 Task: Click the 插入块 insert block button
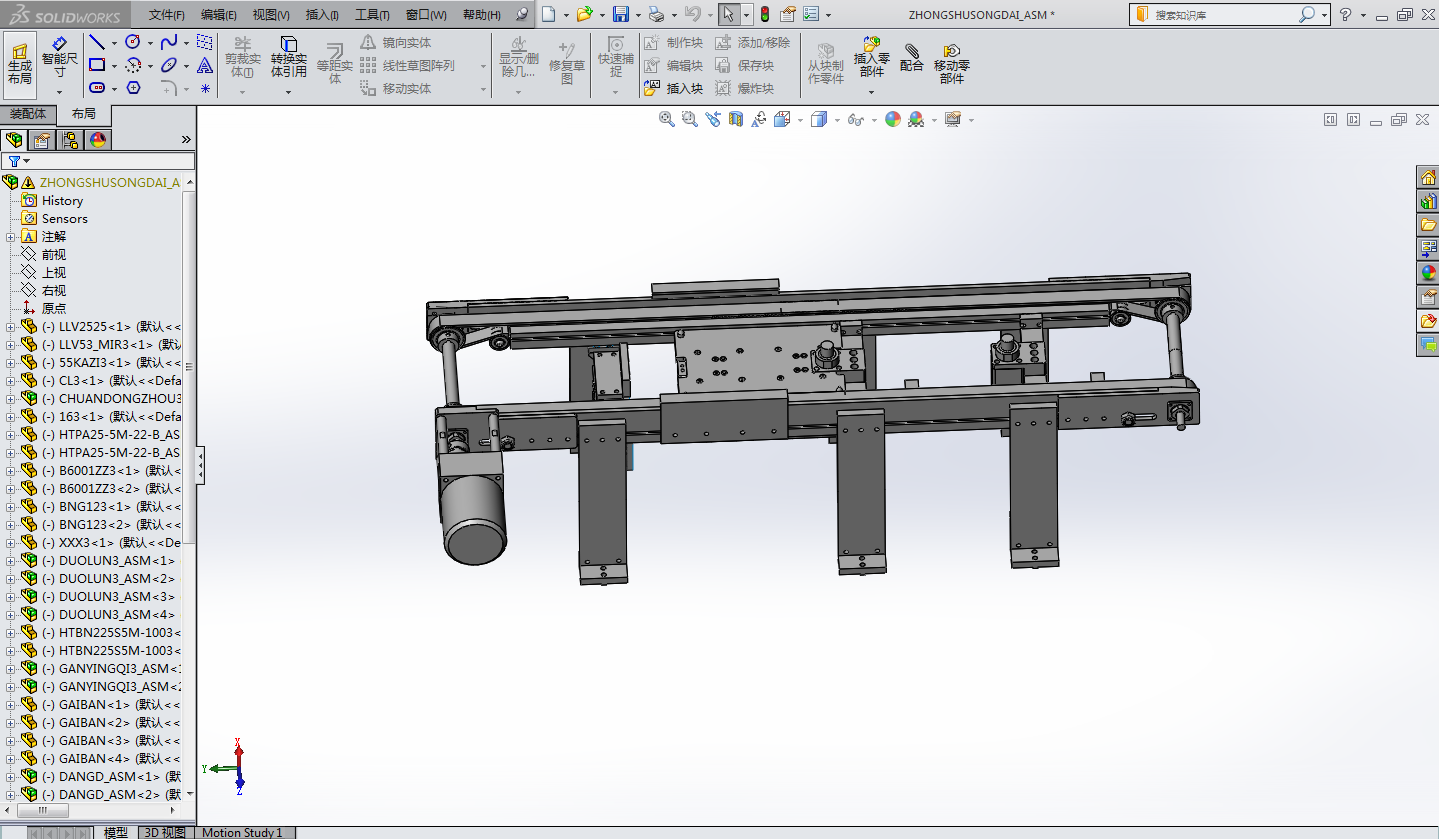coord(674,89)
